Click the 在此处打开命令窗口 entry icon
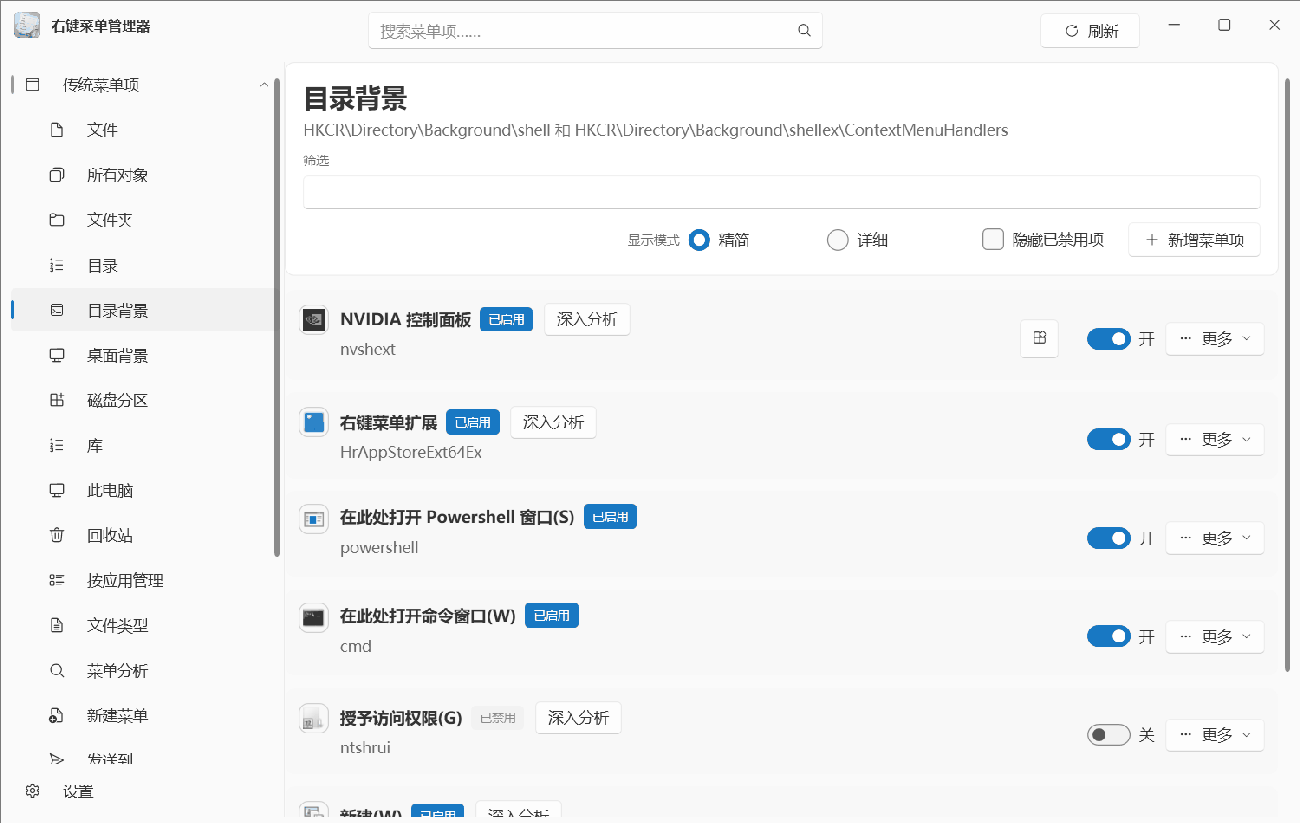Viewport: 1300px width, 823px height. 314,617
